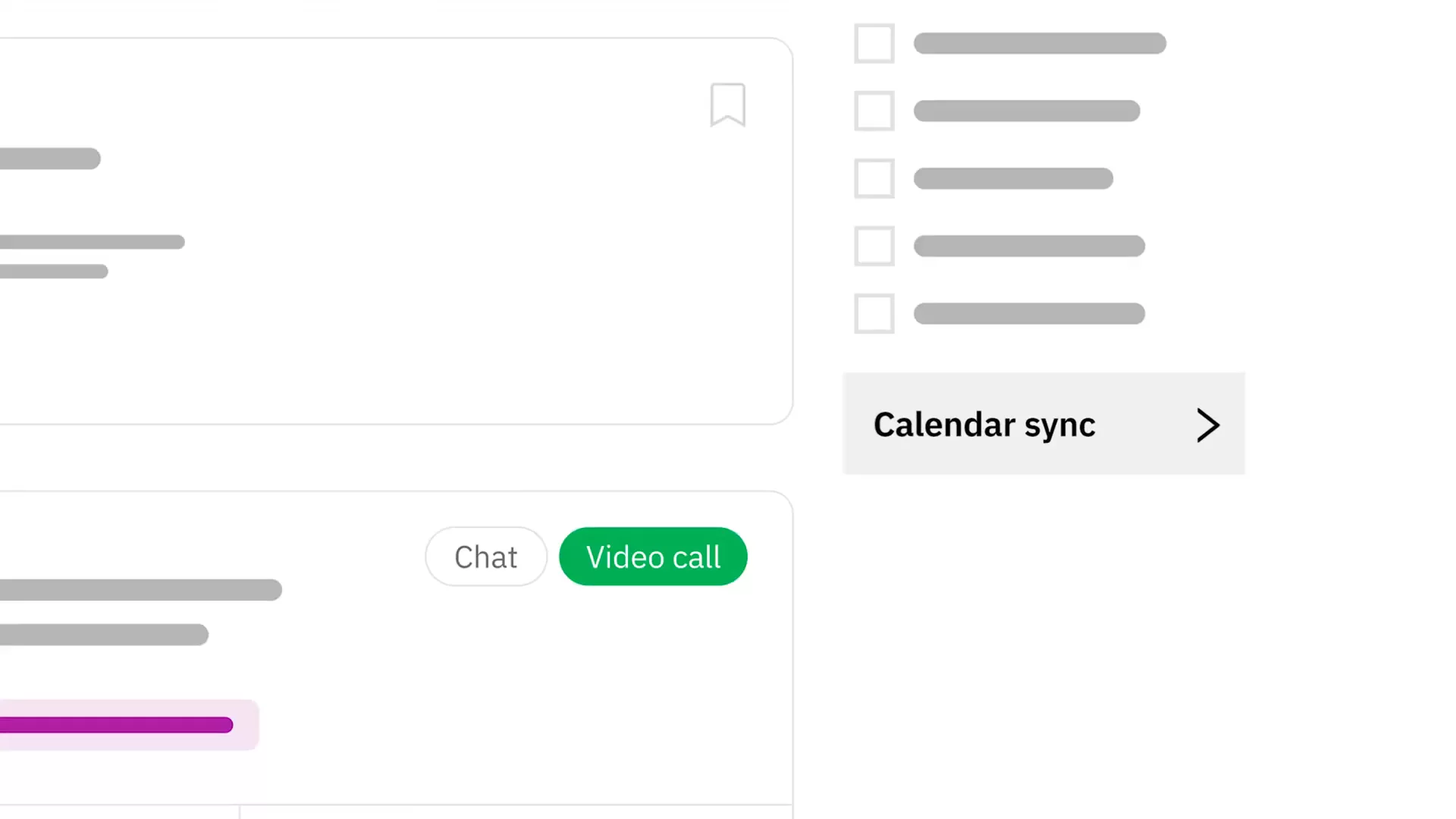Tick the first checkbox in the list
Viewport: 1456px width, 819px height.
[874, 43]
